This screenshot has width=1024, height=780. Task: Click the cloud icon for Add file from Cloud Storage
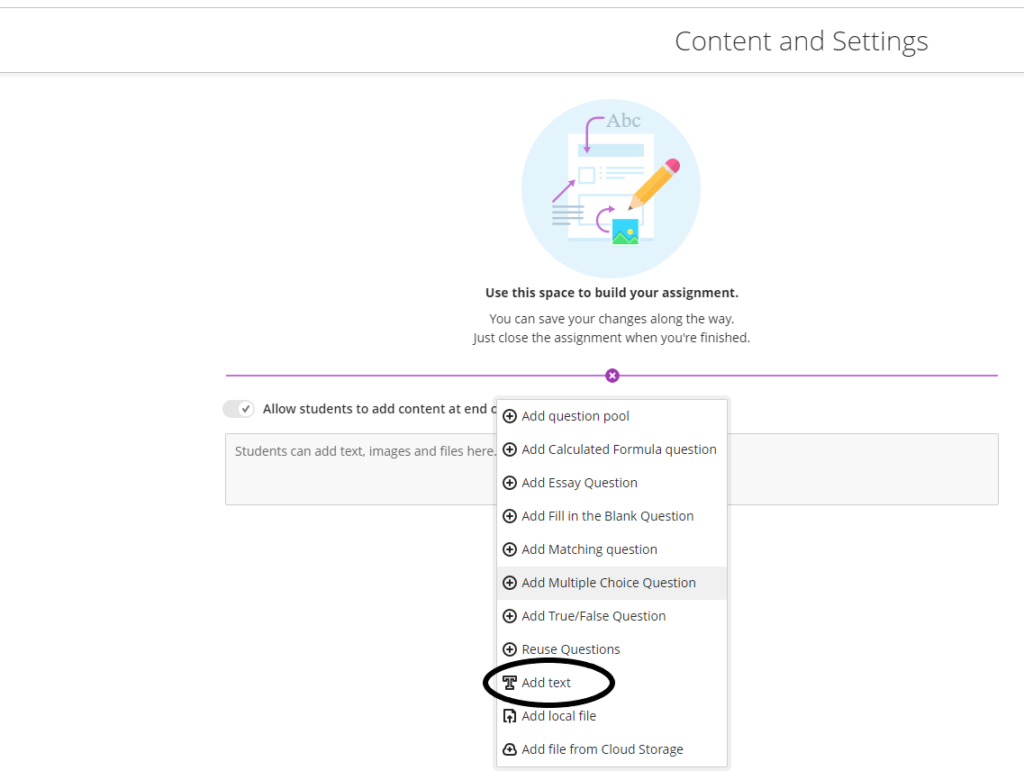point(510,749)
